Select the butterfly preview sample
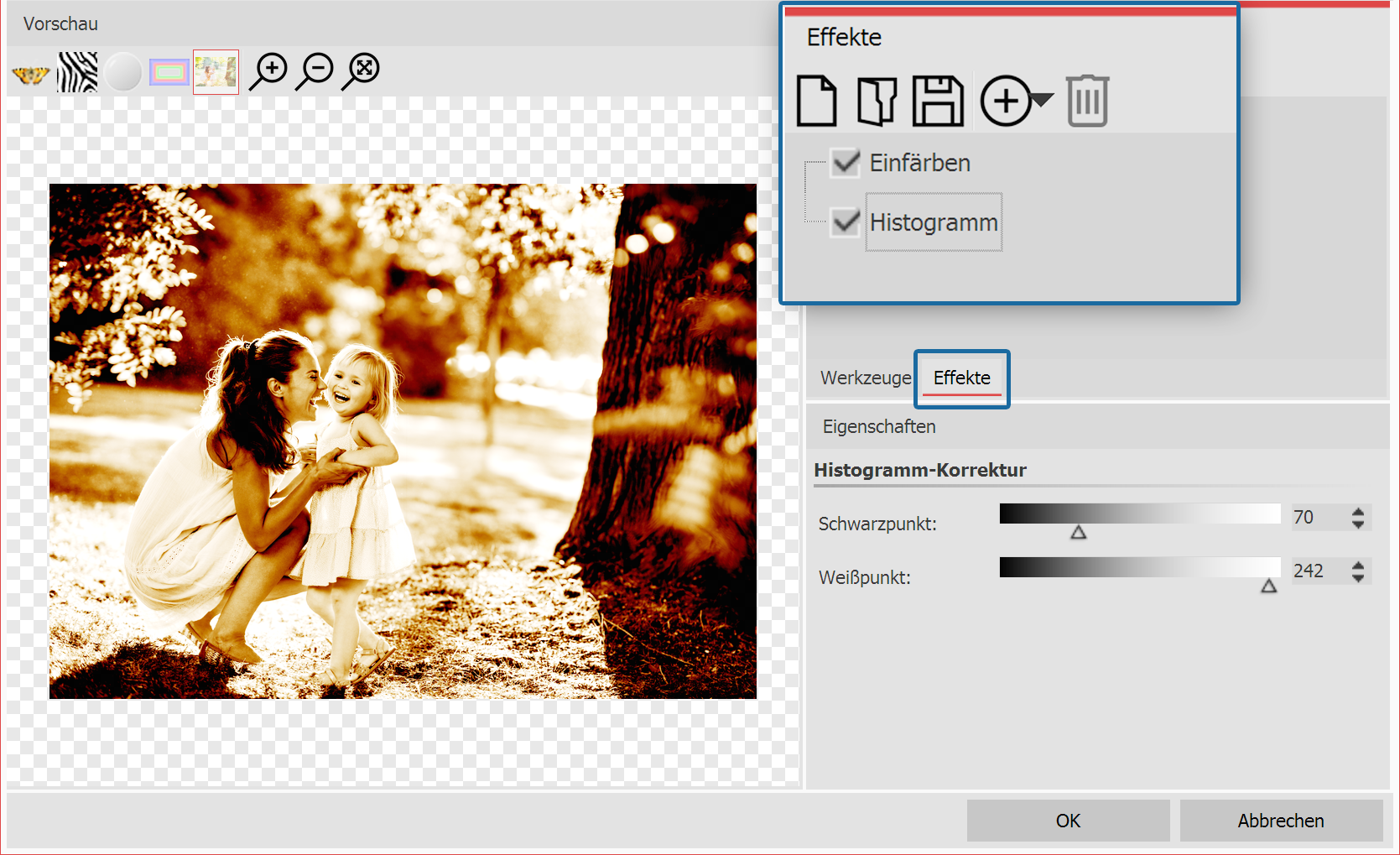Image resolution: width=1400 pixels, height=855 pixels. pyautogui.click(x=30, y=71)
